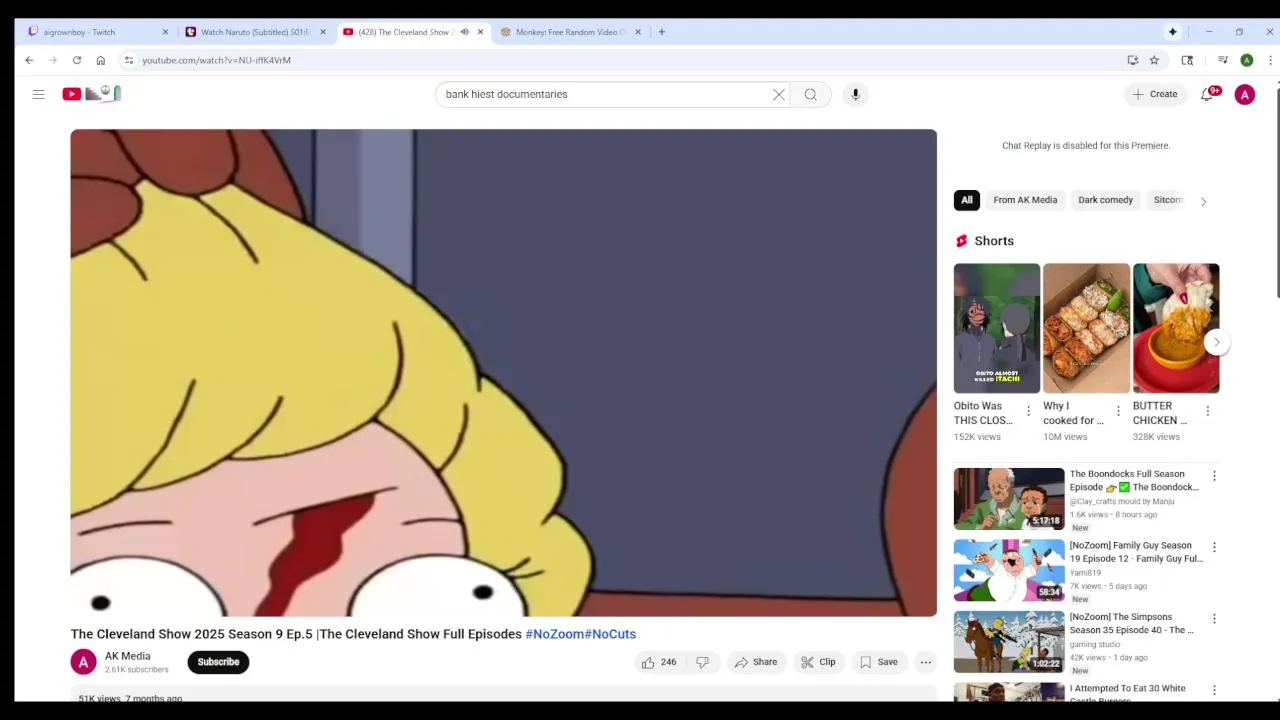Open AK Media channel avatar
The width and height of the screenshot is (1280, 720).
point(84,662)
